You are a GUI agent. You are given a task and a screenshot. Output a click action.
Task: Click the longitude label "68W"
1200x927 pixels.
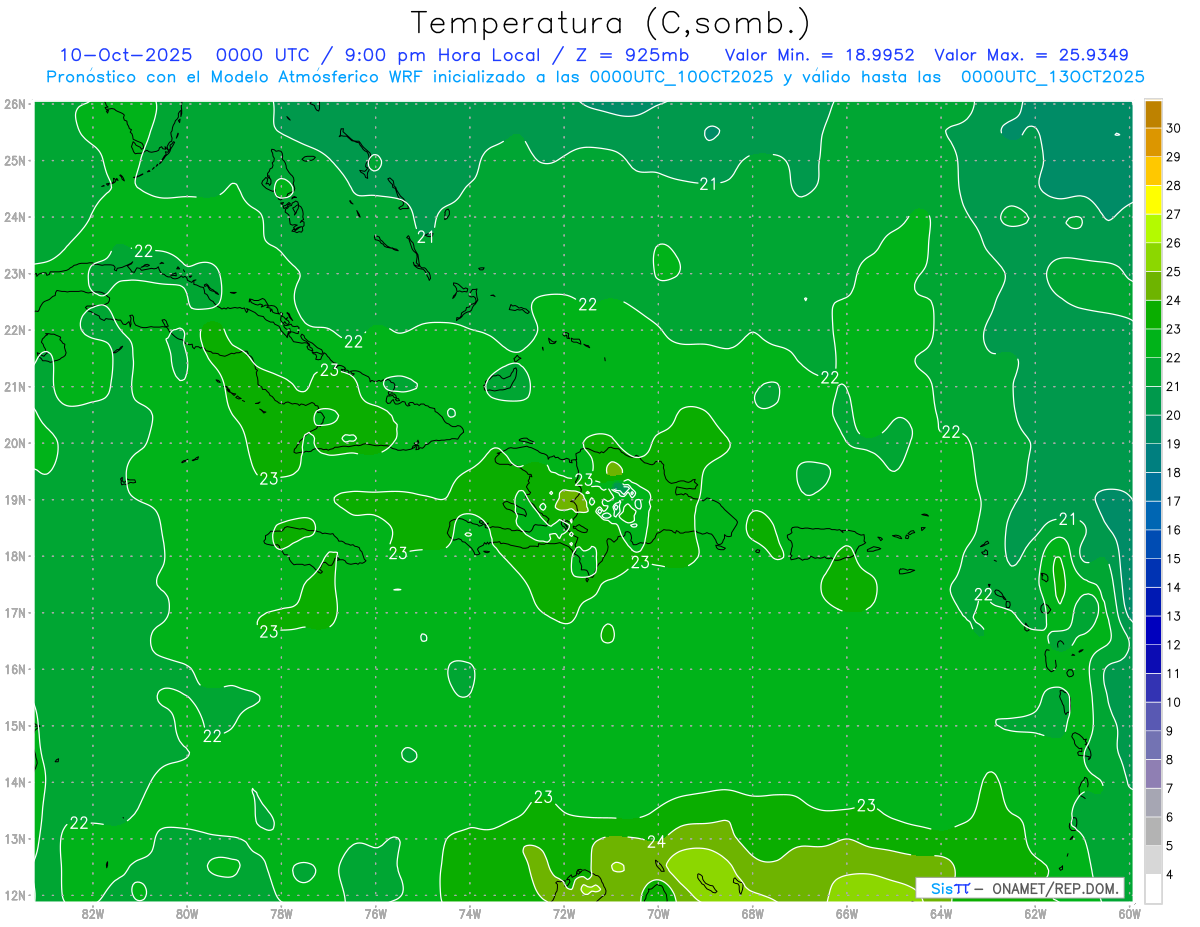pyautogui.click(x=753, y=912)
